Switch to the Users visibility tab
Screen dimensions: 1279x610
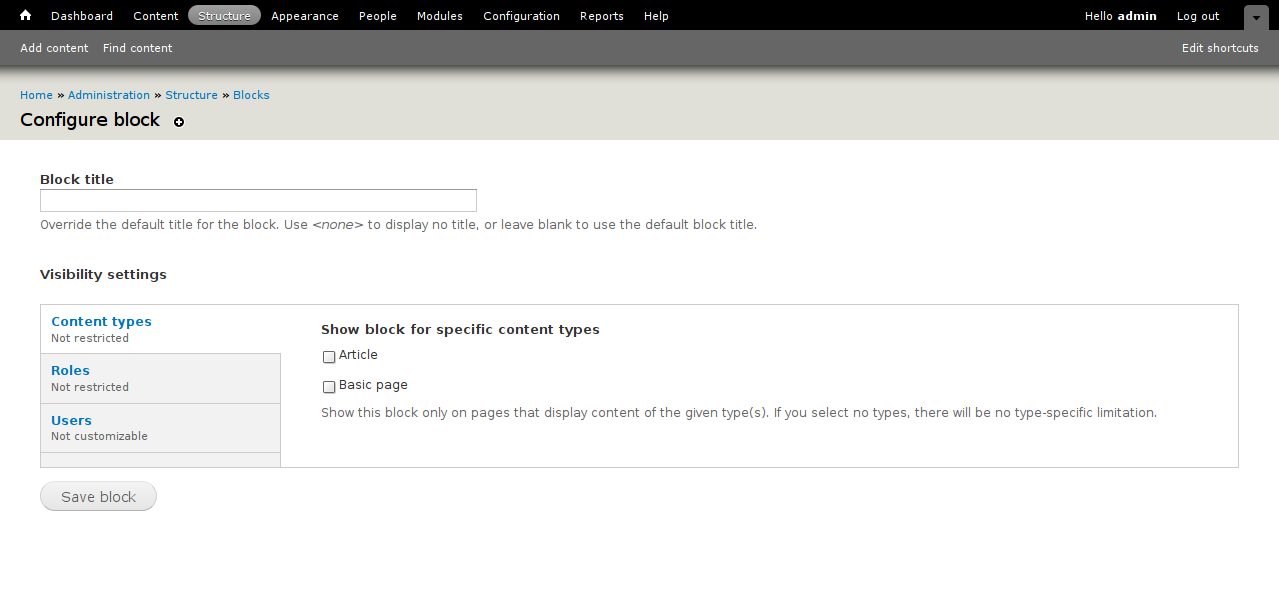71,421
